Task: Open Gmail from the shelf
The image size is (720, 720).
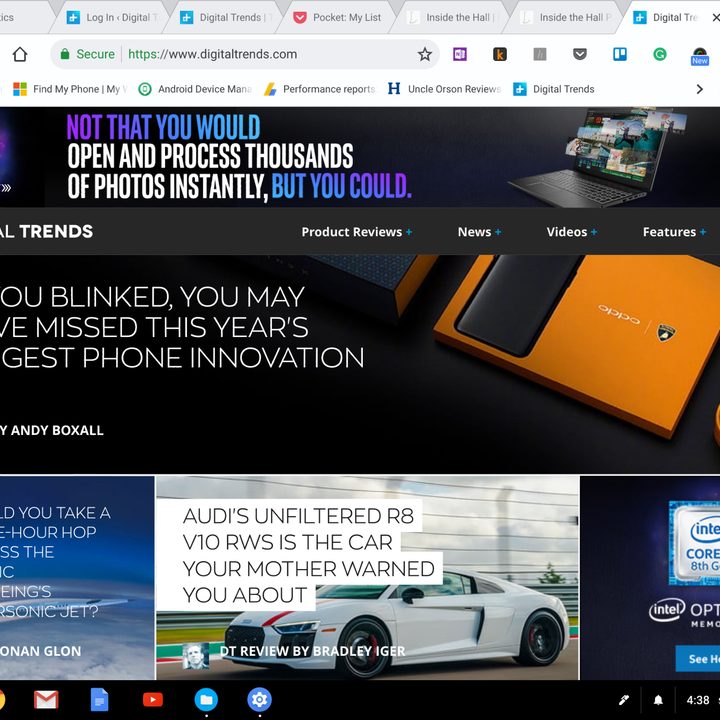Action: point(46,700)
